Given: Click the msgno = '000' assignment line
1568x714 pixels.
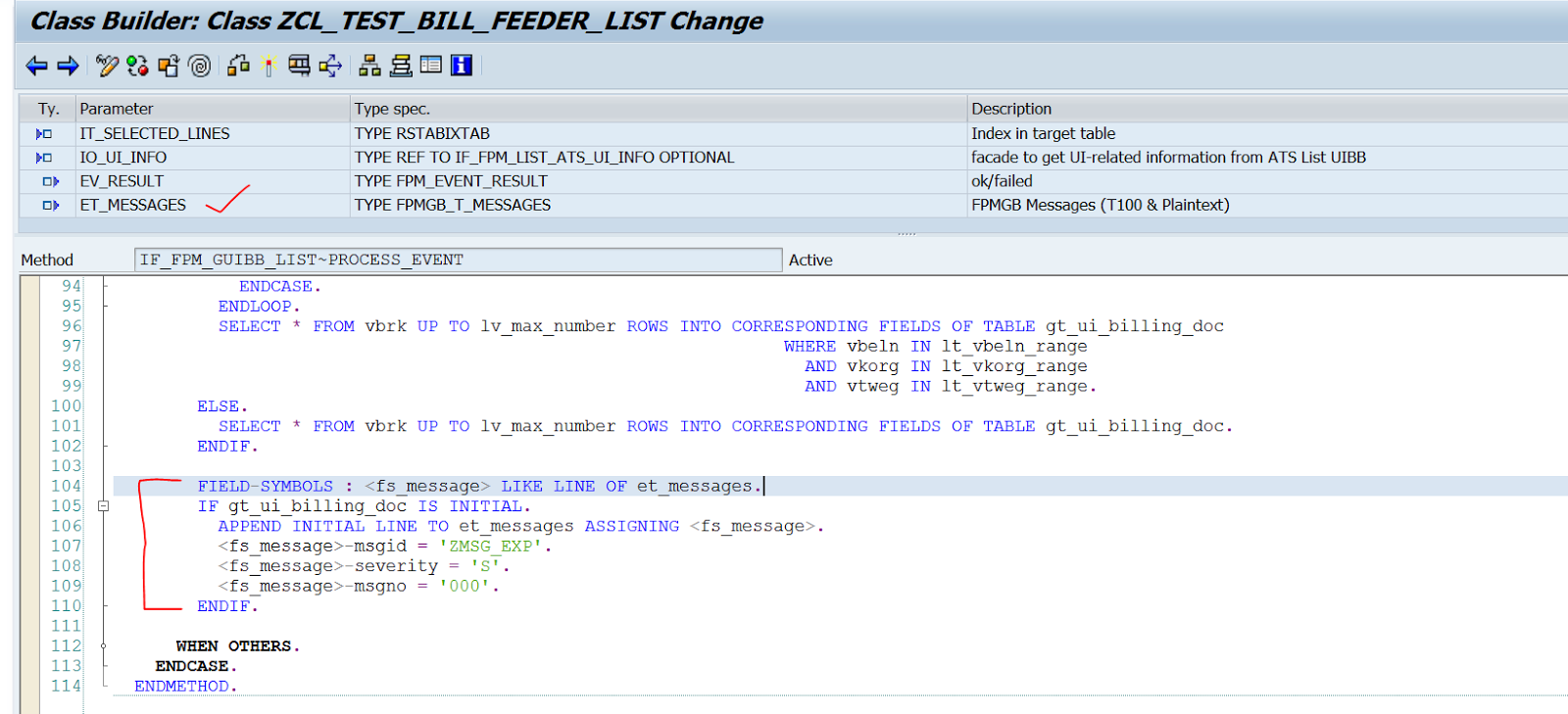Looking at the screenshot, I should click(359, 587).
